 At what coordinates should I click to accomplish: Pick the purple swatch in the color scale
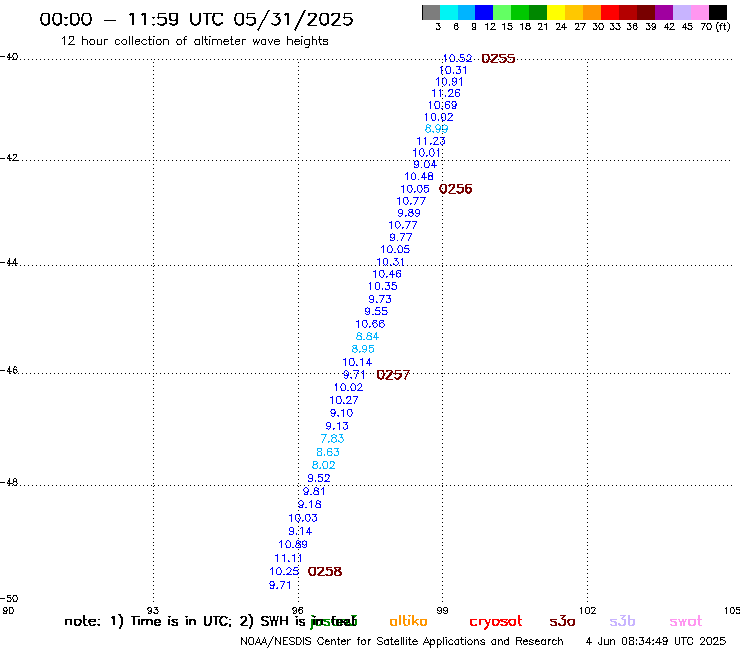(664, 12)
